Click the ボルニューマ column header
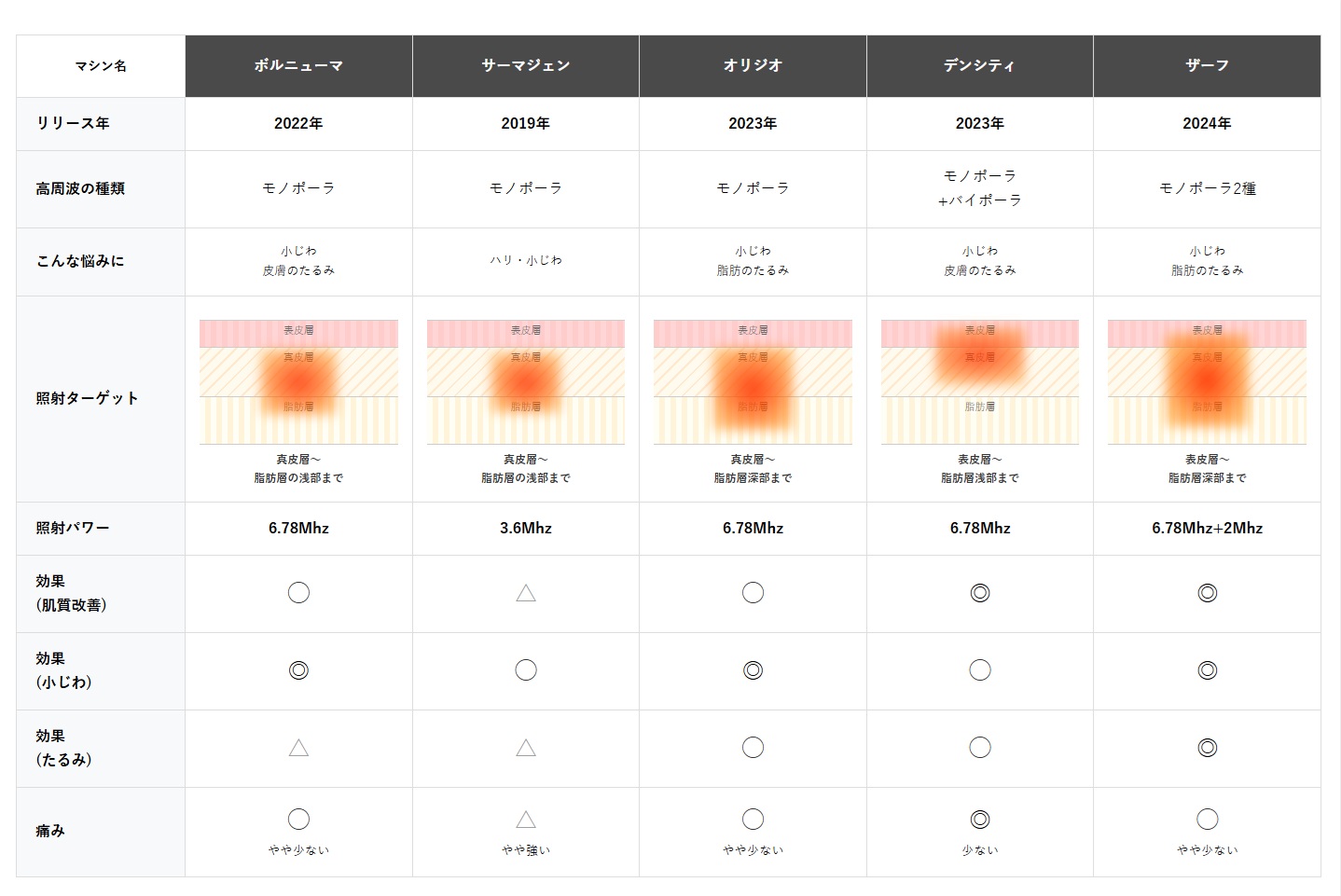Image resolution: width=1341 pixels, height=896 pixels. click(298, 65)
